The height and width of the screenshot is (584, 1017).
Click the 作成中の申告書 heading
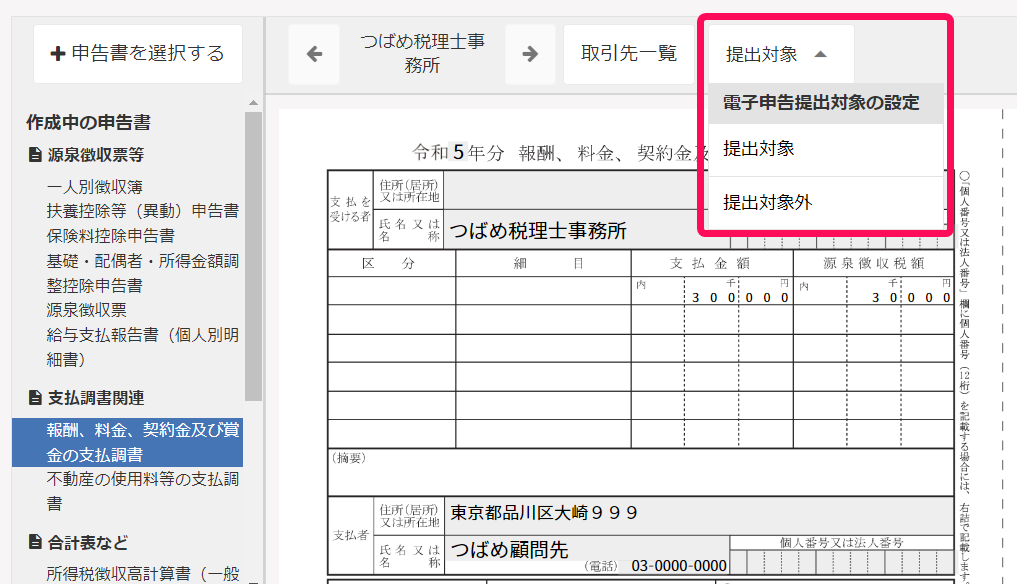88,122
